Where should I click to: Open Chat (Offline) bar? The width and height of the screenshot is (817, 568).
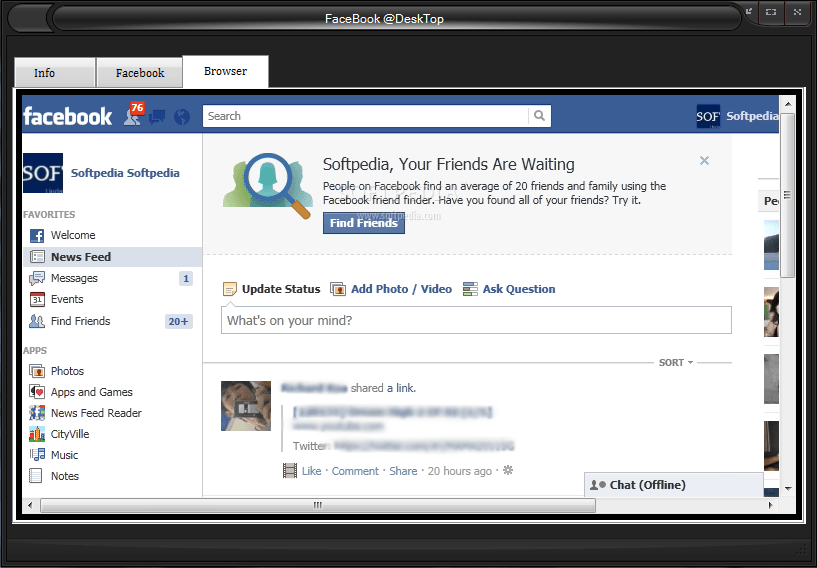pos(674,485)
